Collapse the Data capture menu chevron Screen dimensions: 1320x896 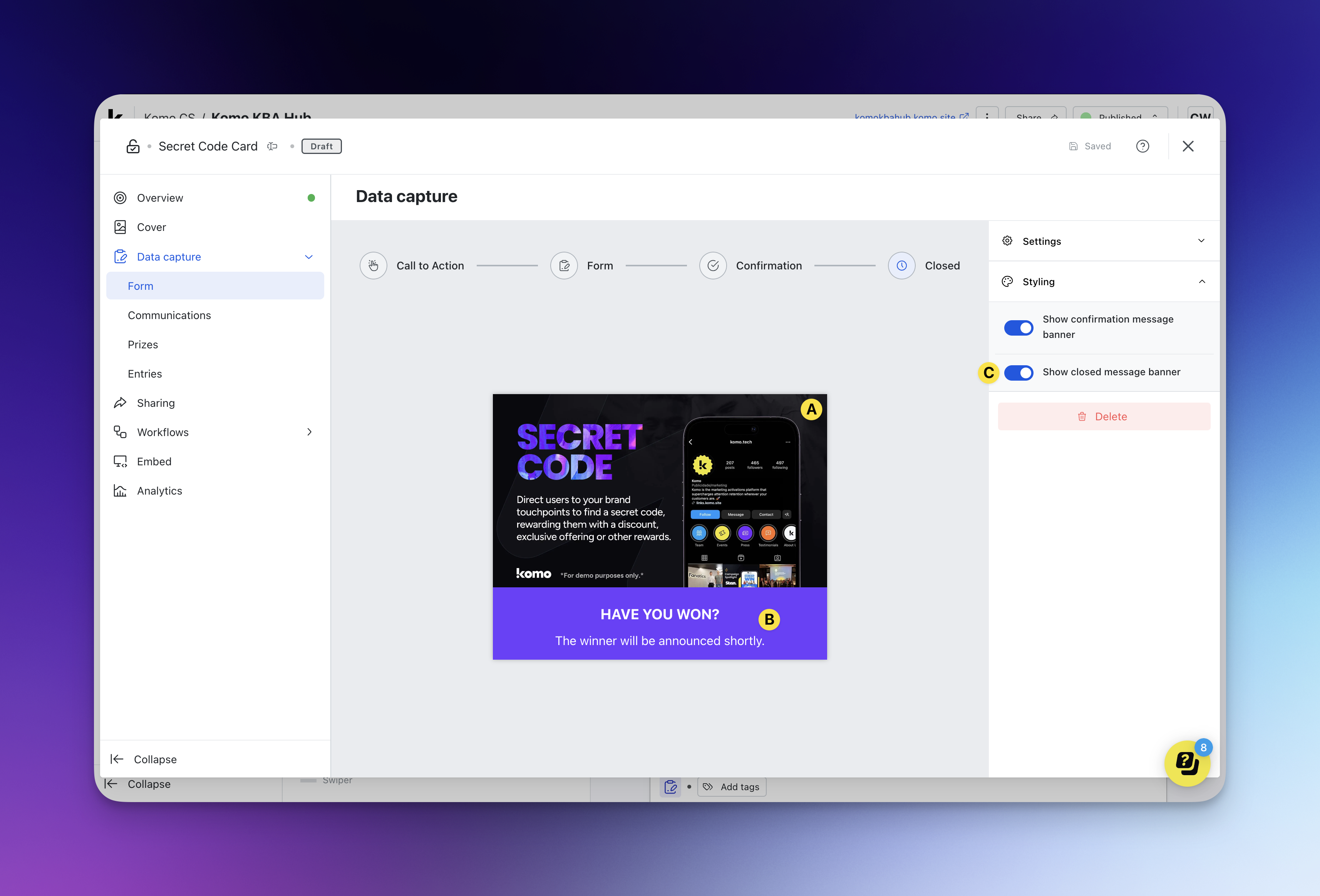tap(309, 257)
